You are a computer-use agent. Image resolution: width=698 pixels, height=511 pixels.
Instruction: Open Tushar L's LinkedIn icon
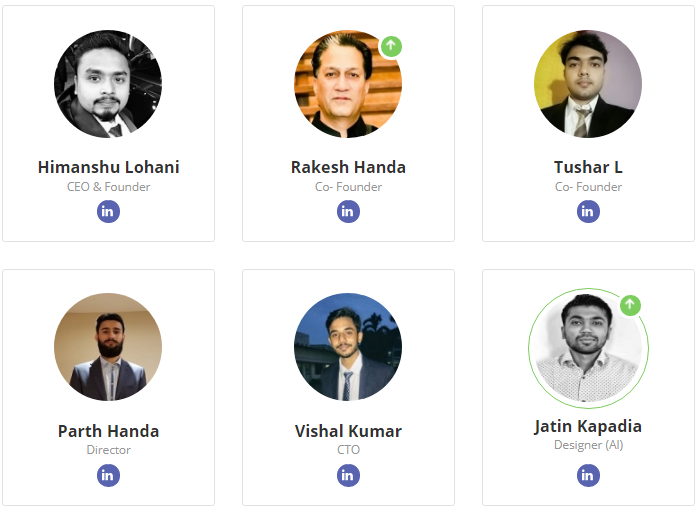(588, 212)
